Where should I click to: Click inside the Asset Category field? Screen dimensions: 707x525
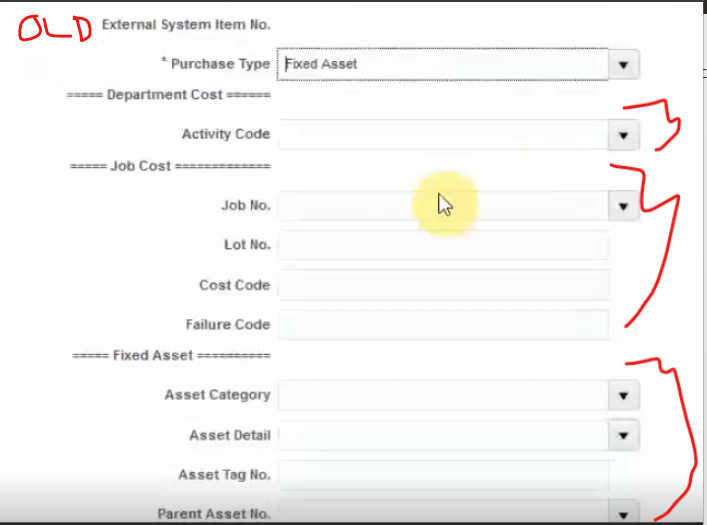coord(444,396)
